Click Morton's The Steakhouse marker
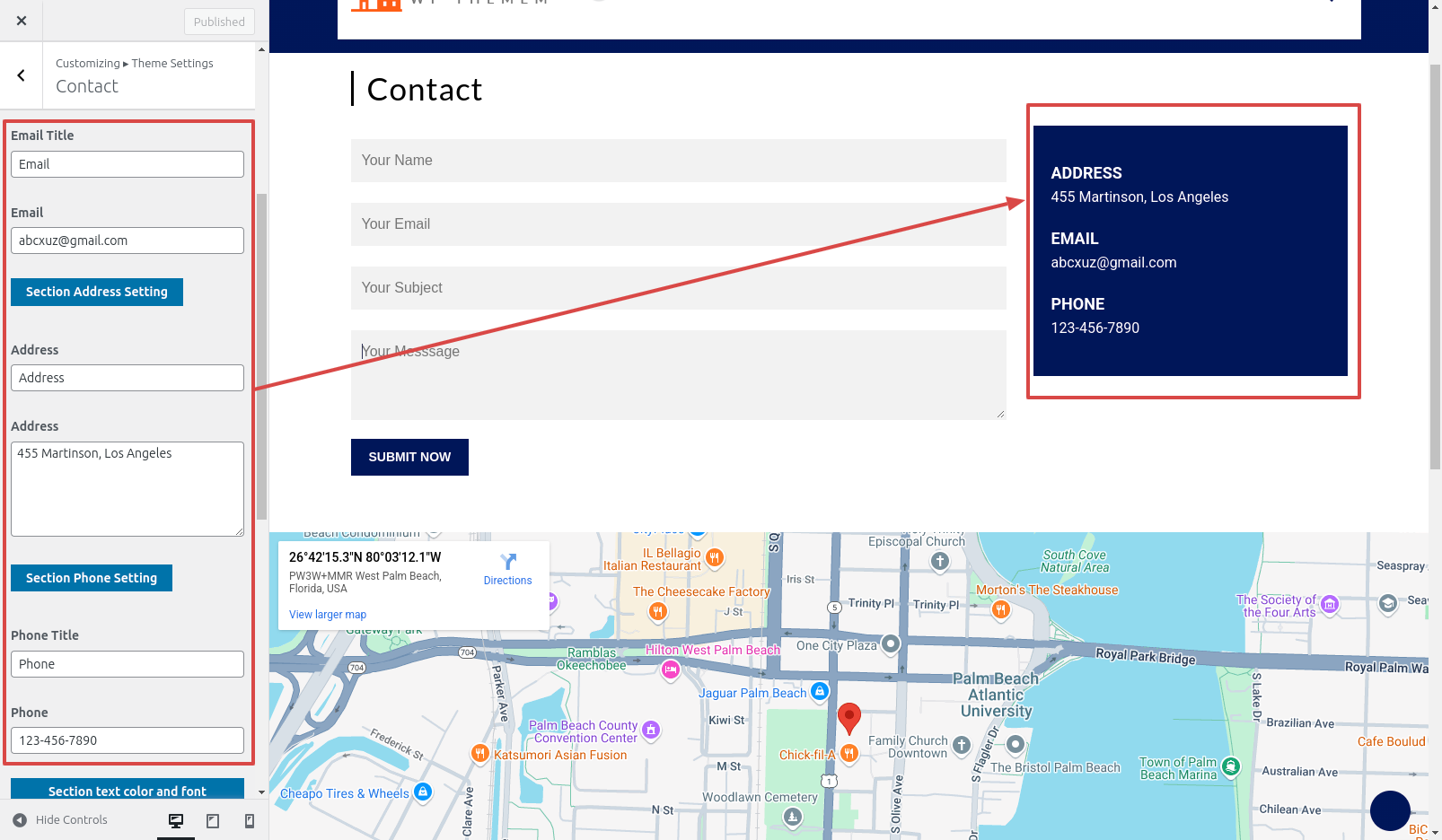The width and height of the screenshot is (1442, 840). (x=1001, y=610)
